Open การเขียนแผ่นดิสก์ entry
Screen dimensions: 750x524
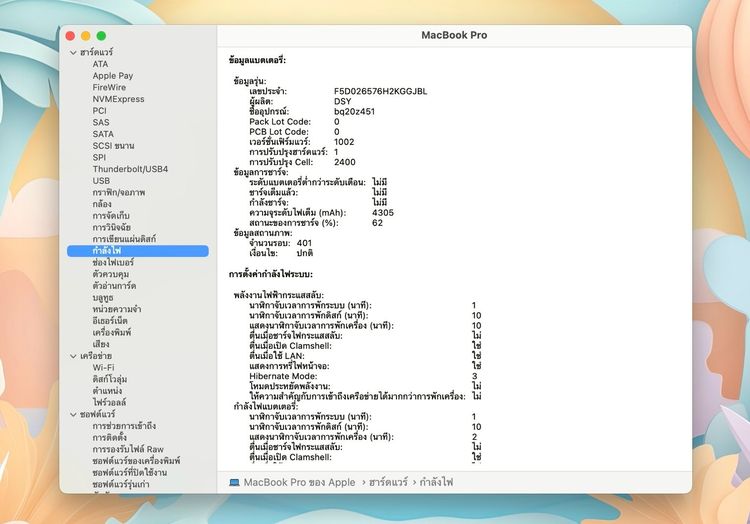[x=124, y=239]
